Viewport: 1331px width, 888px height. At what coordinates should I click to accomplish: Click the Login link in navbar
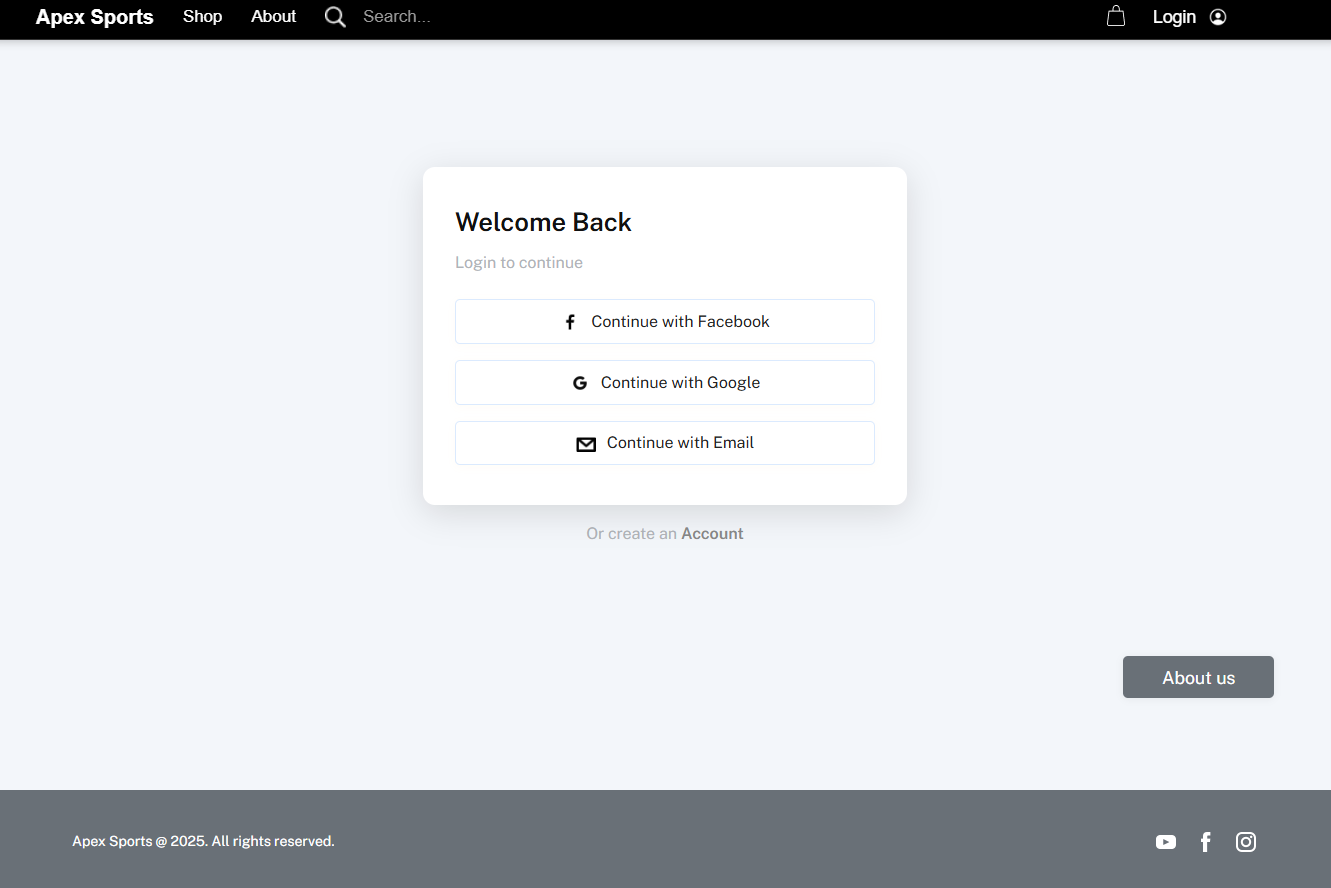1174,17
